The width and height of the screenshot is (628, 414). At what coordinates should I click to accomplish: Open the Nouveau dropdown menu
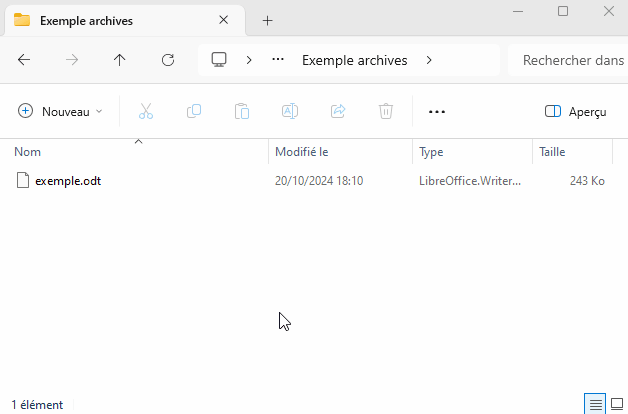coord(61,111)
